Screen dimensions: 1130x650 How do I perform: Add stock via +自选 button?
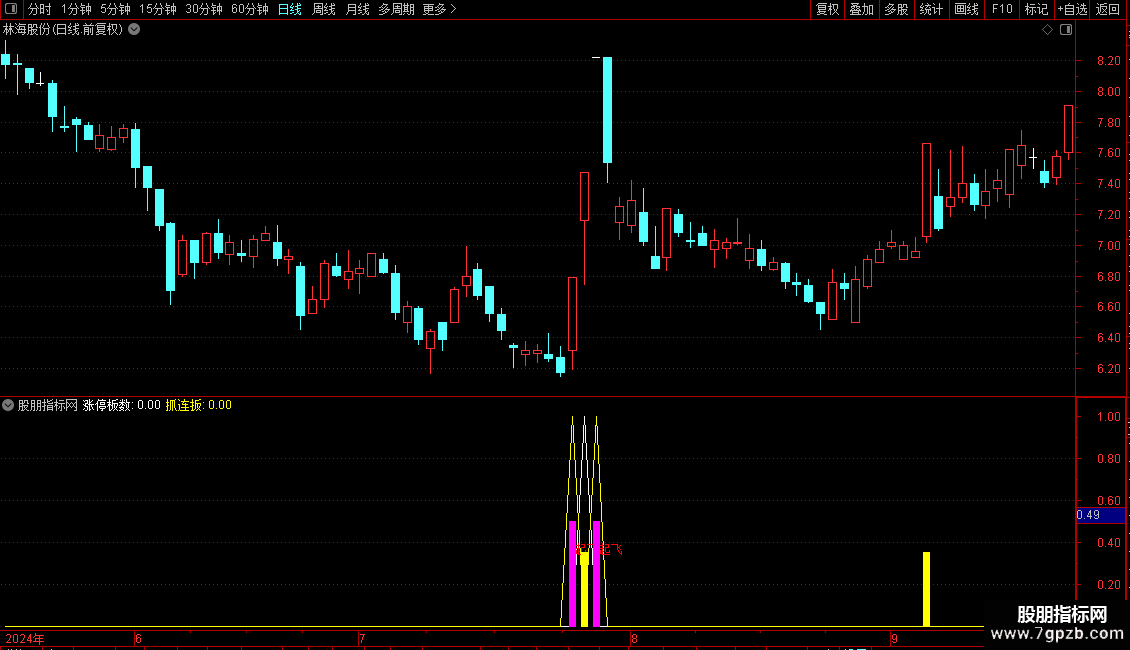point(1072,9)
